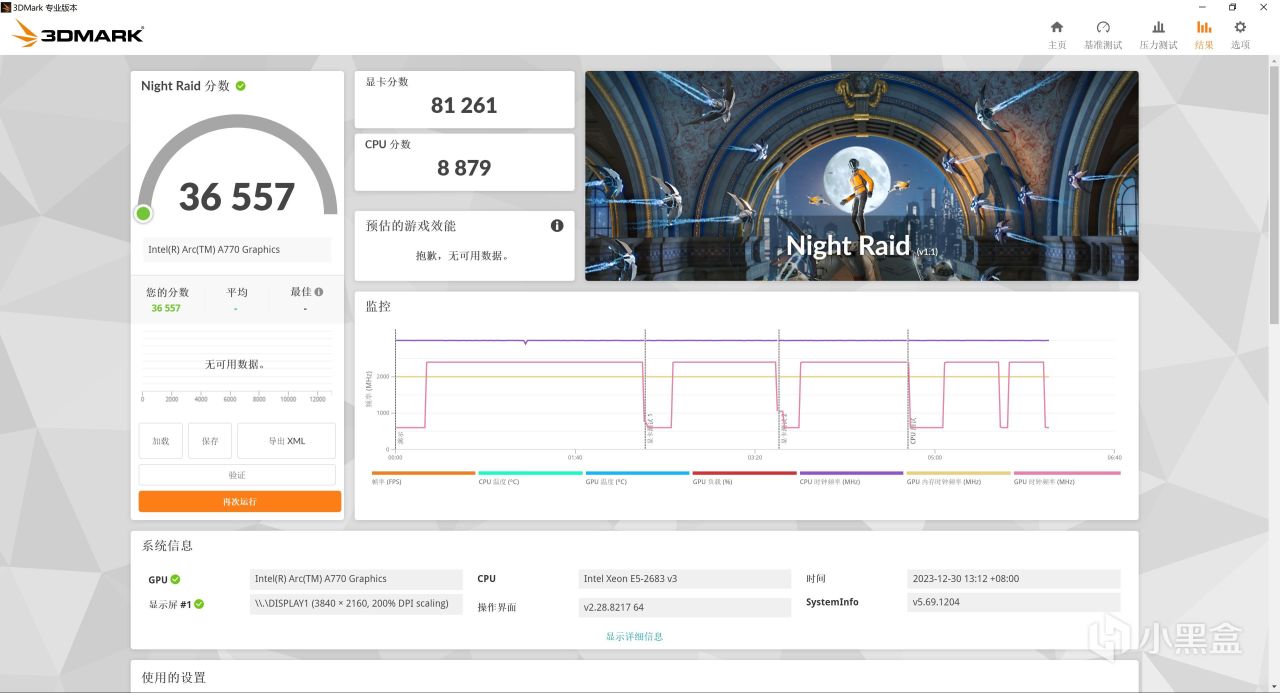Click the 您的分数 36 557 value

pyautogui.click(x=166, y=308)
